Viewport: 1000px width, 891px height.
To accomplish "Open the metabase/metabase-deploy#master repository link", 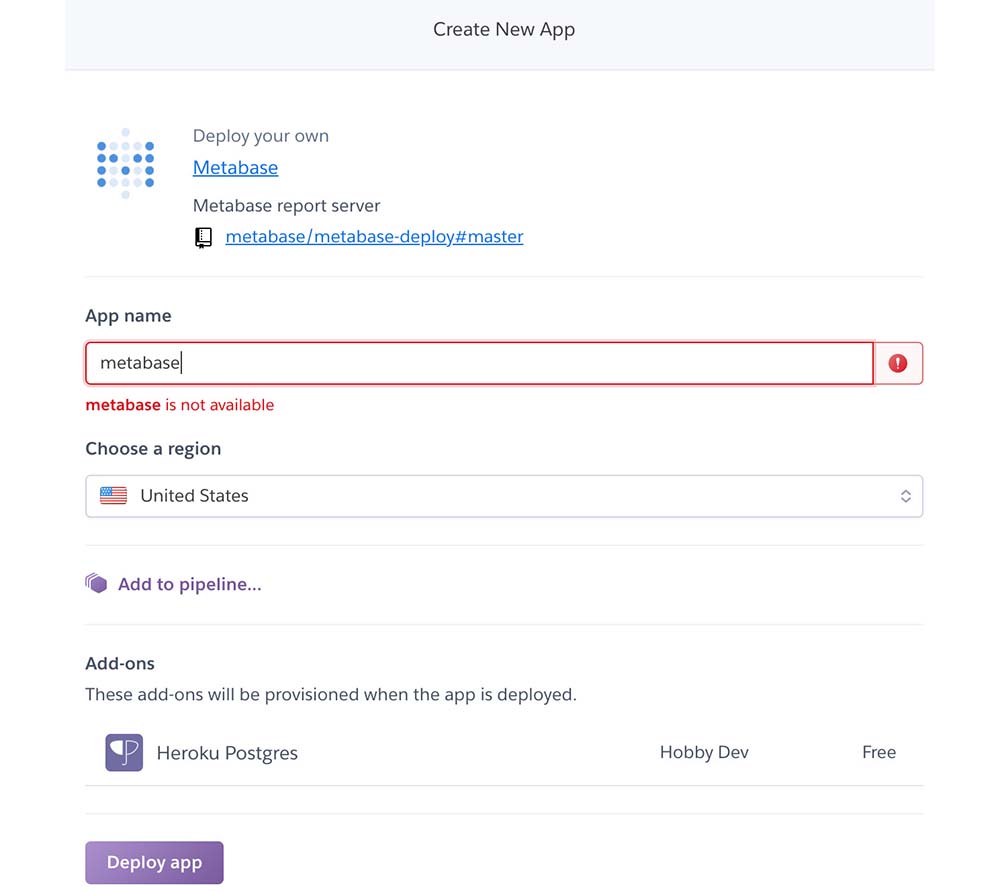I will pyautogui.click(x=374, y=237).
